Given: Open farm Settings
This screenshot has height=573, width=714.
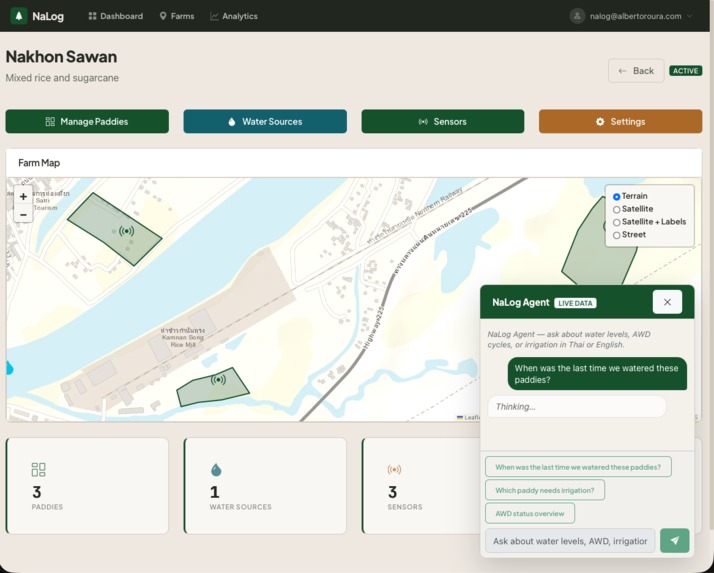Looking at the screenshot, I should (620, 122).
